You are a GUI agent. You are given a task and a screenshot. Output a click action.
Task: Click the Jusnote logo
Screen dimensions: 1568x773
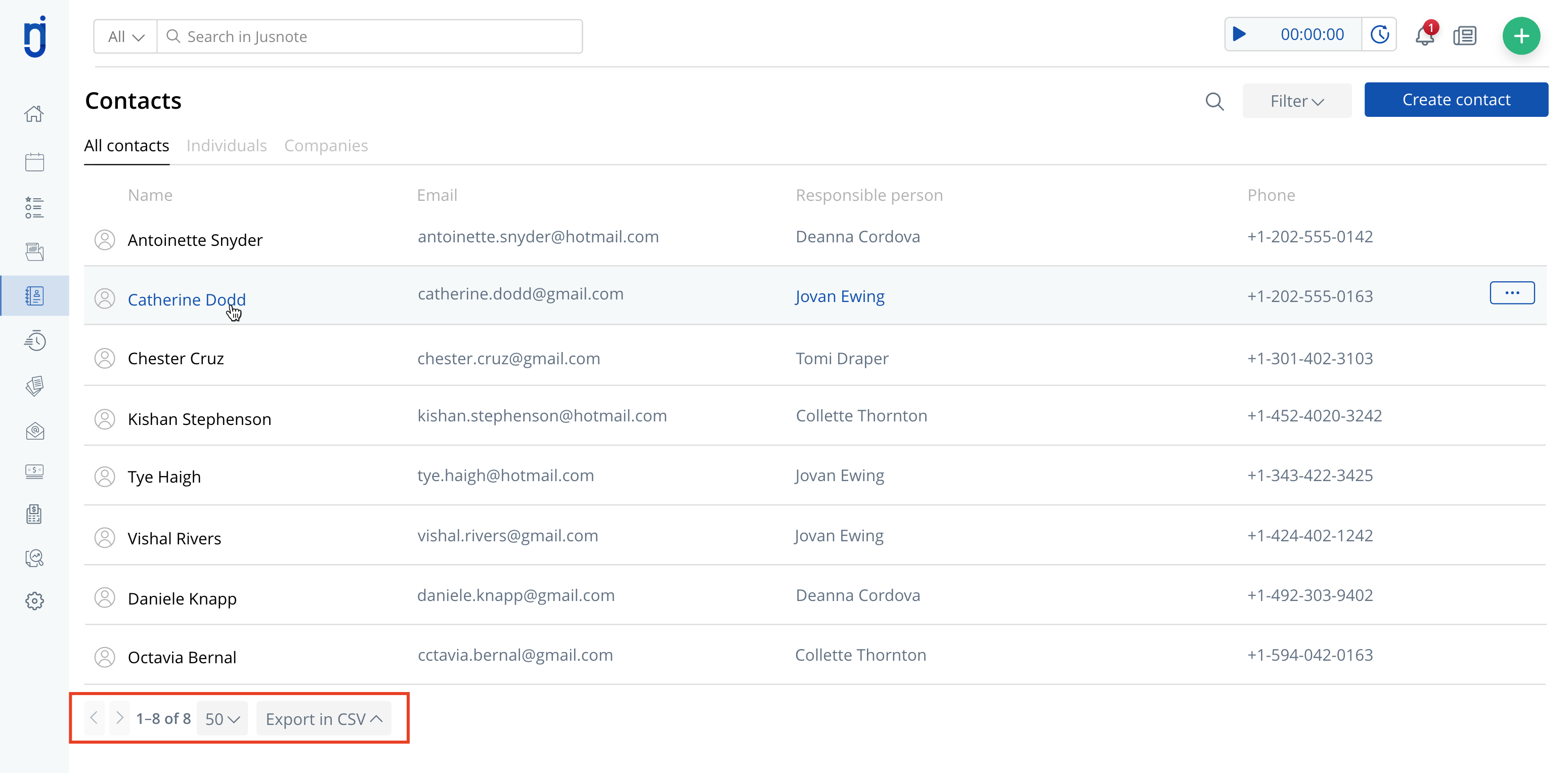[x=35, y=37]
